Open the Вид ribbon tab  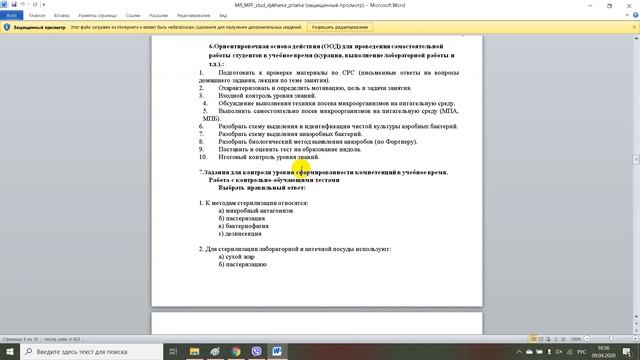coord(223,16)
